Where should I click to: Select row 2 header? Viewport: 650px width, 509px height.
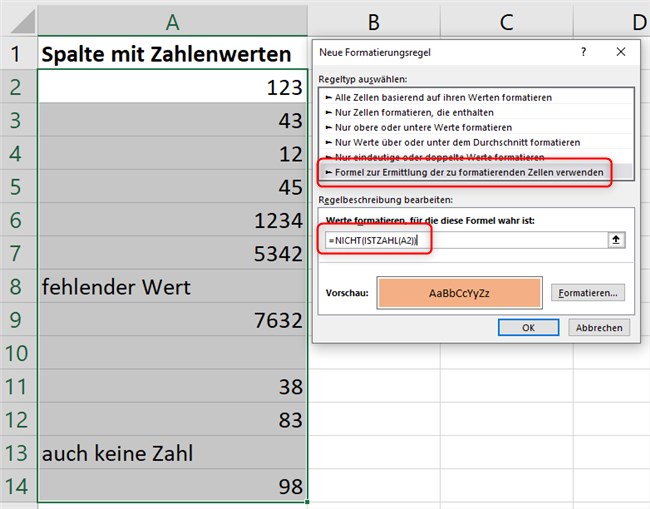(x=18, y=87)
